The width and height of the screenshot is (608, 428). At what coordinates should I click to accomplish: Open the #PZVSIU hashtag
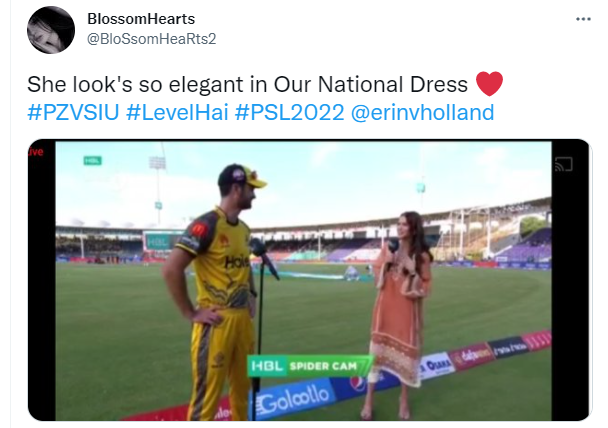coord(73,112)
